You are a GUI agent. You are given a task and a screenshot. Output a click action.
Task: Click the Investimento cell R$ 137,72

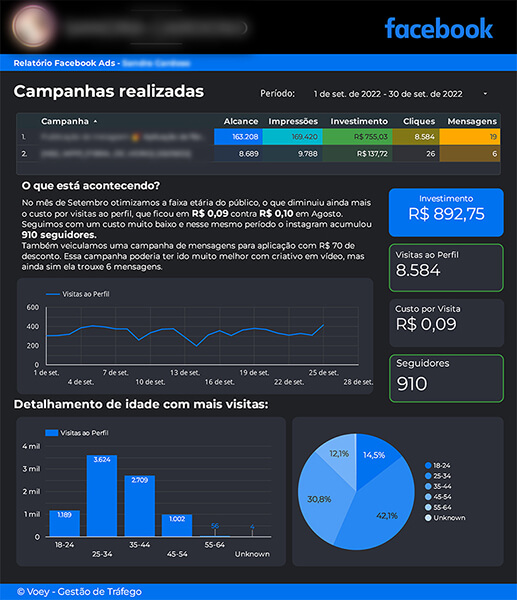(357, 154)
